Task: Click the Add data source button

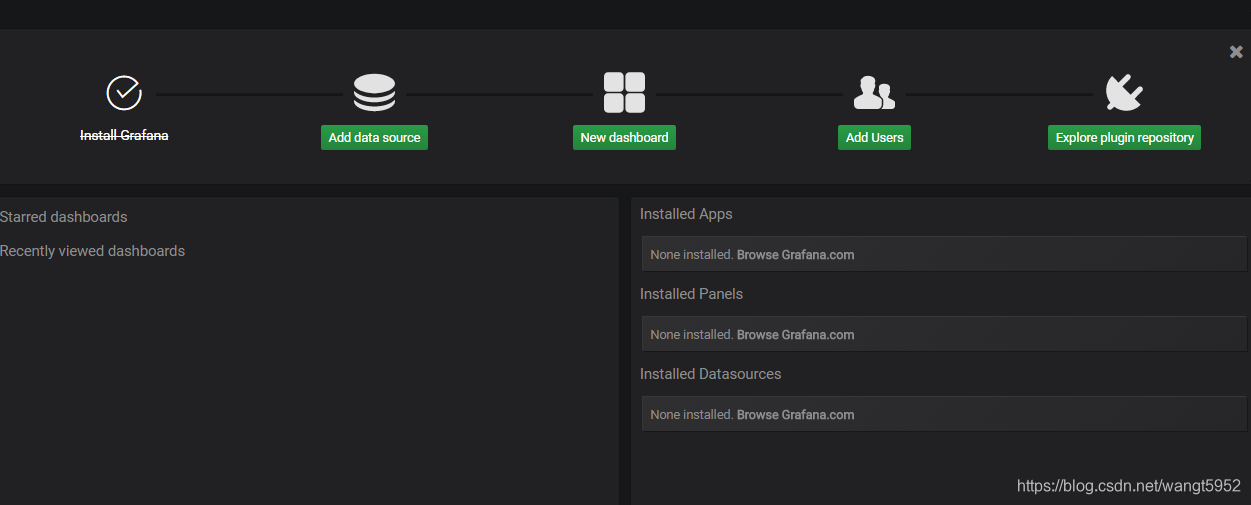Action: pos(374,137)
